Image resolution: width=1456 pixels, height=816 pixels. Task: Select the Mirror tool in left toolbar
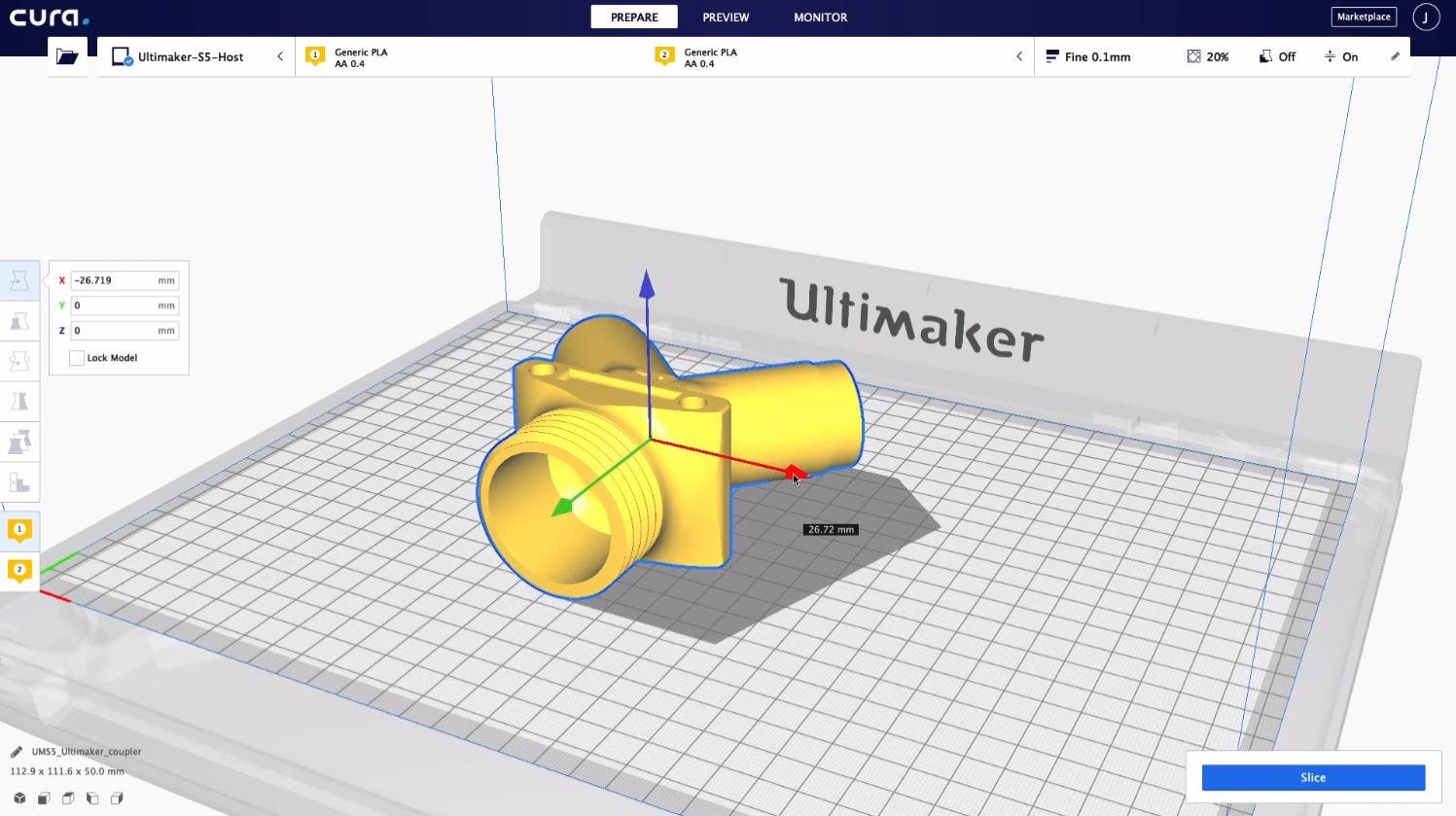[19, 402]
